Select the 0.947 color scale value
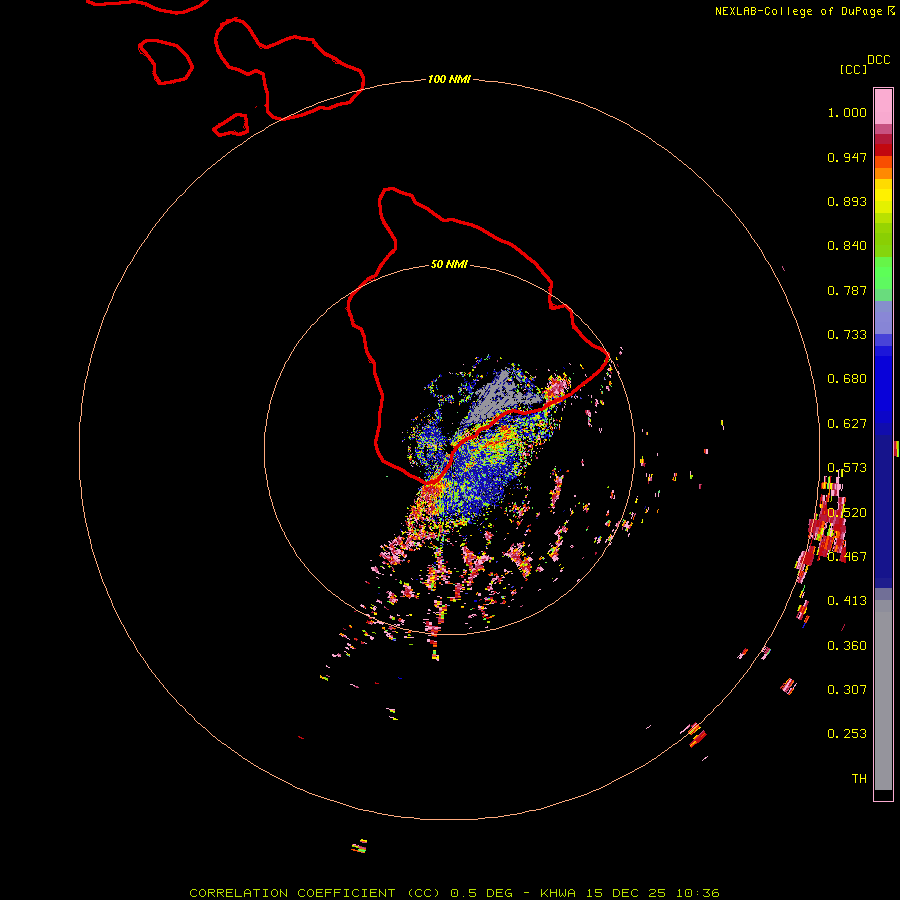Screen dimensions: 900x900 [x=847, y=157]
